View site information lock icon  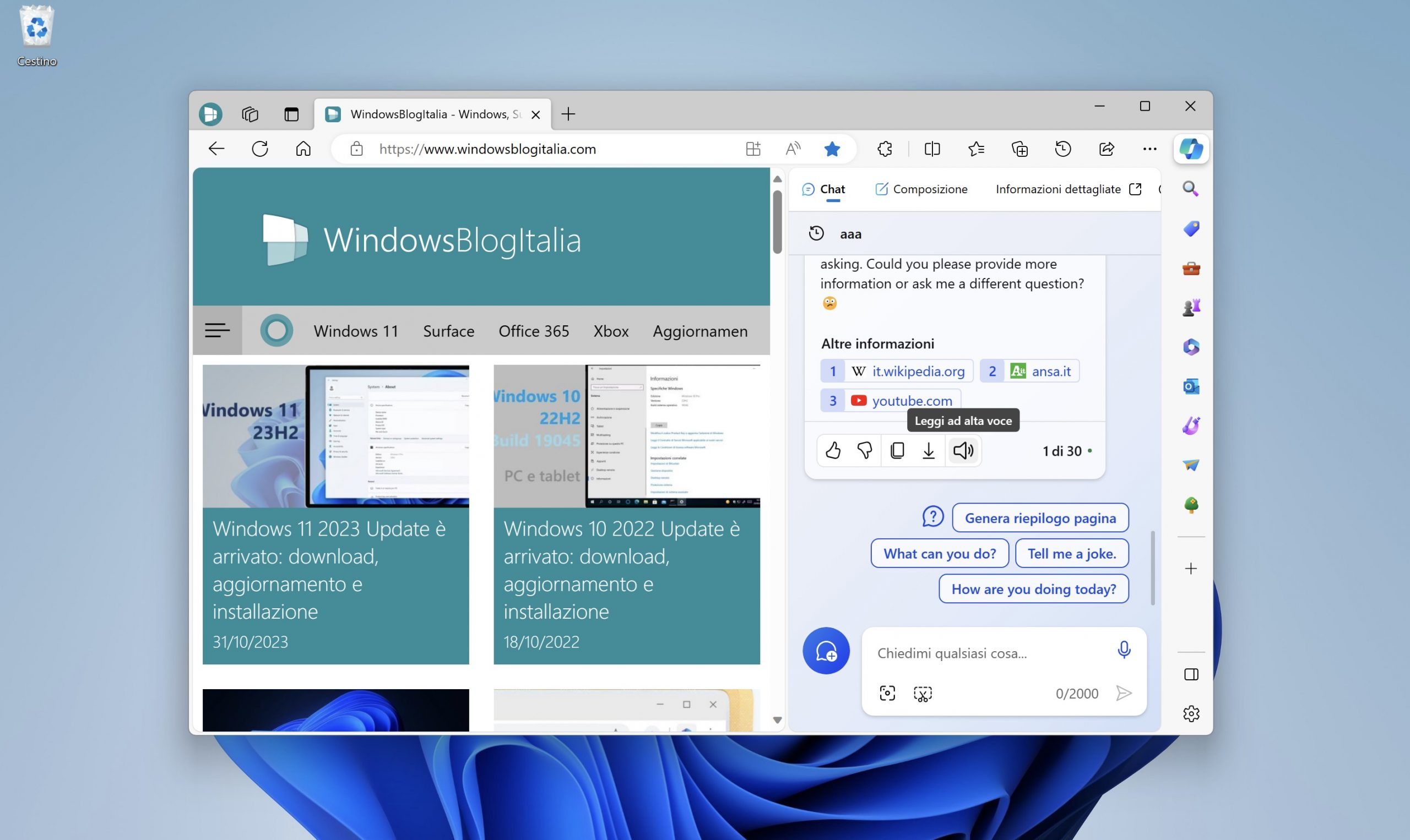[x=356, y=149]
